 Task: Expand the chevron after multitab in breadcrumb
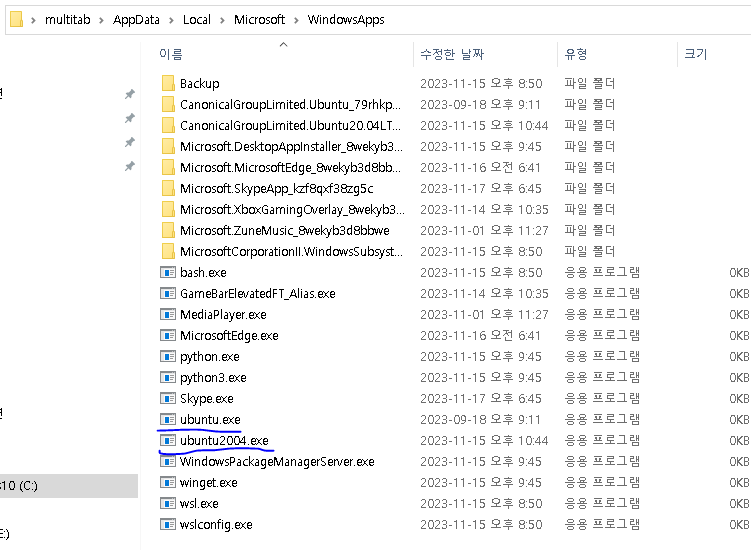coord(101,20)
